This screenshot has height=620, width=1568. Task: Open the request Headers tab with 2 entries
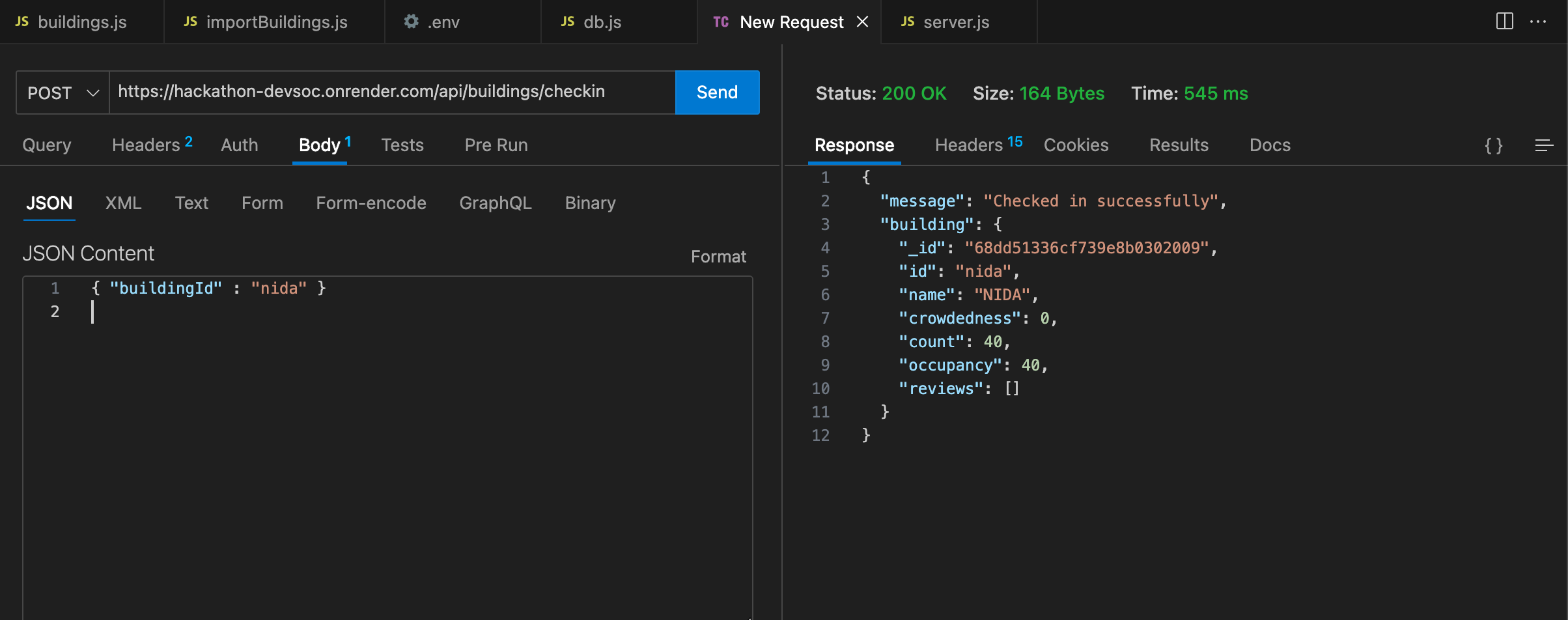(152, 145)
